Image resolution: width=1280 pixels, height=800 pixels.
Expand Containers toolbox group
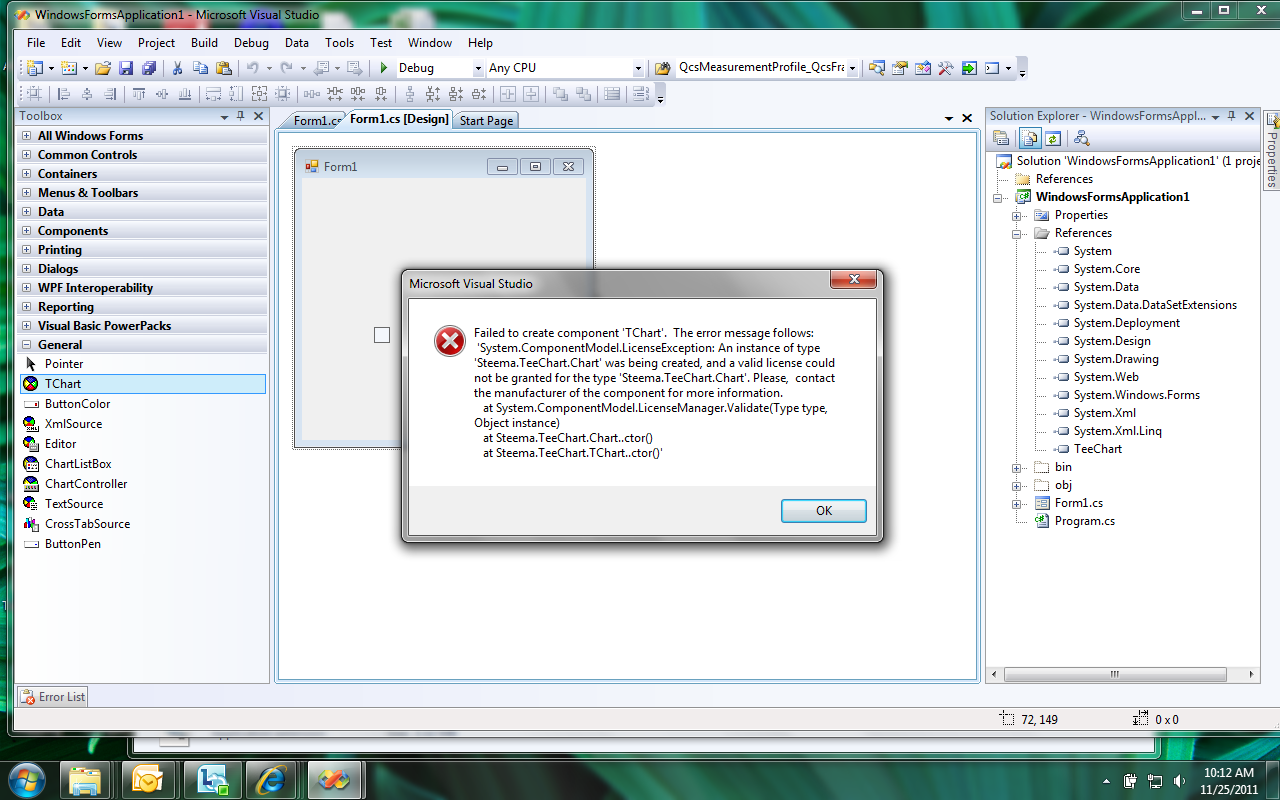[x=25, y=174]
